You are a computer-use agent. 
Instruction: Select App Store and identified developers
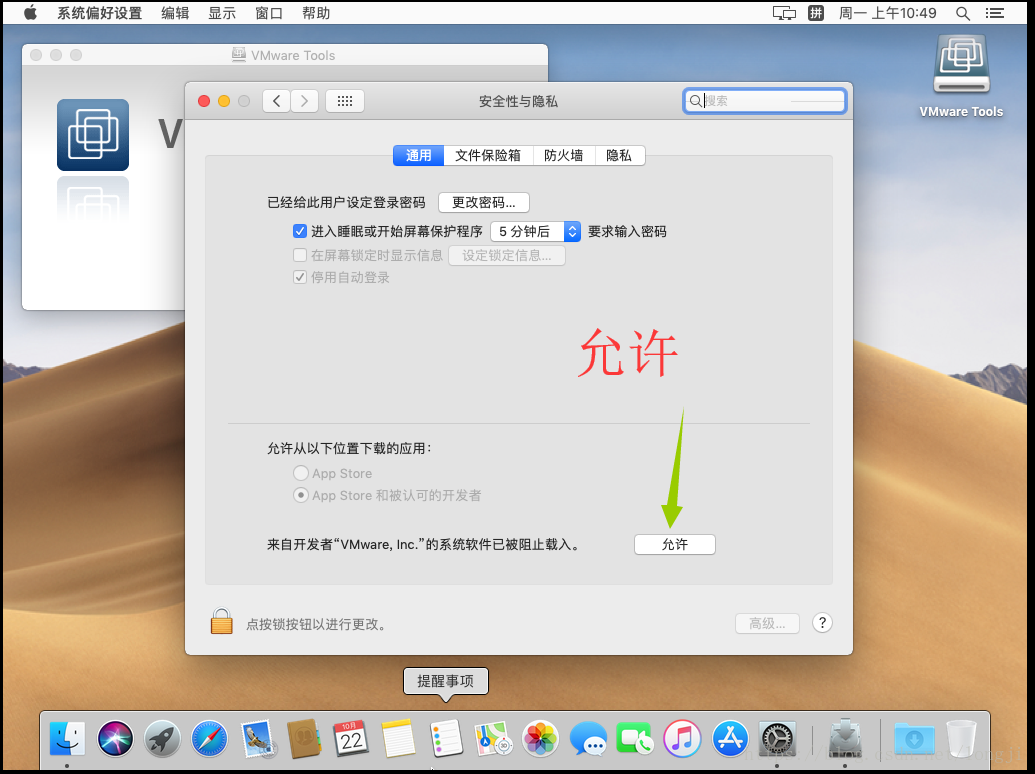point(300,495)
